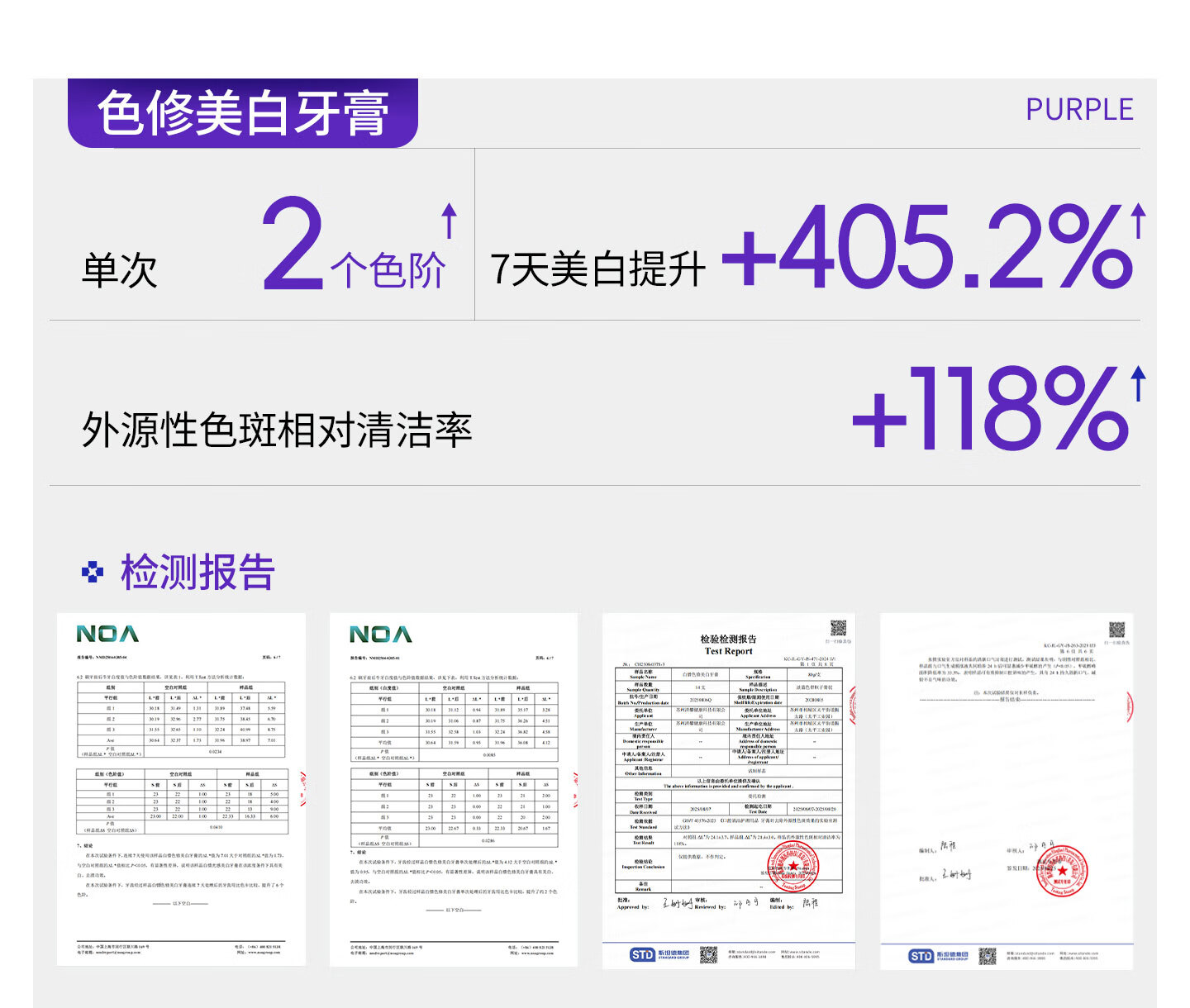Click the NOA logo on the first report
1190x1008 pixels.
(x=107, y=634)
